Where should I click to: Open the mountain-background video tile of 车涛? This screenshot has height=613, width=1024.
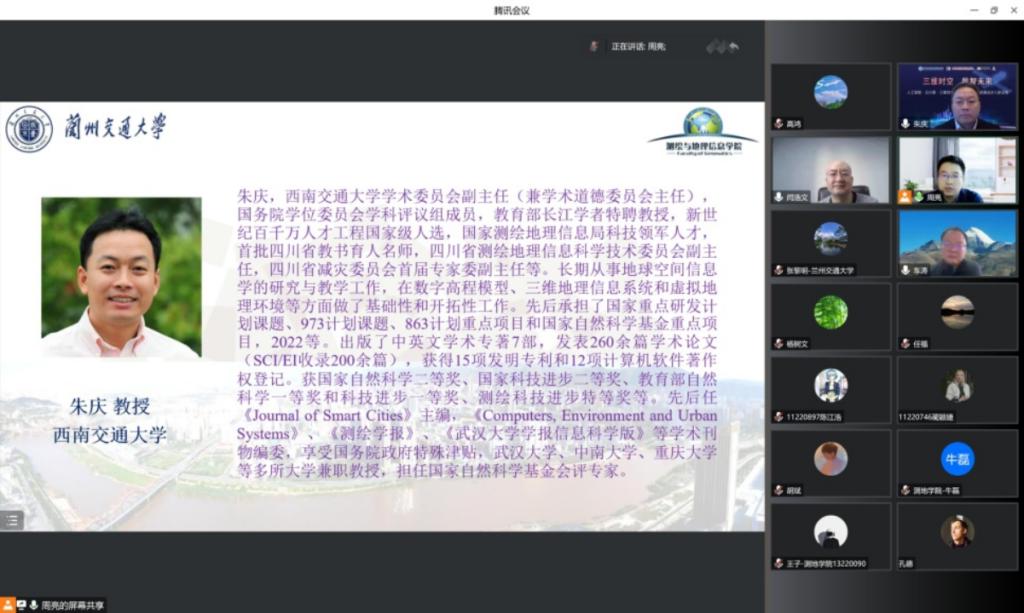pyautogui.click(x=957, y=243)
